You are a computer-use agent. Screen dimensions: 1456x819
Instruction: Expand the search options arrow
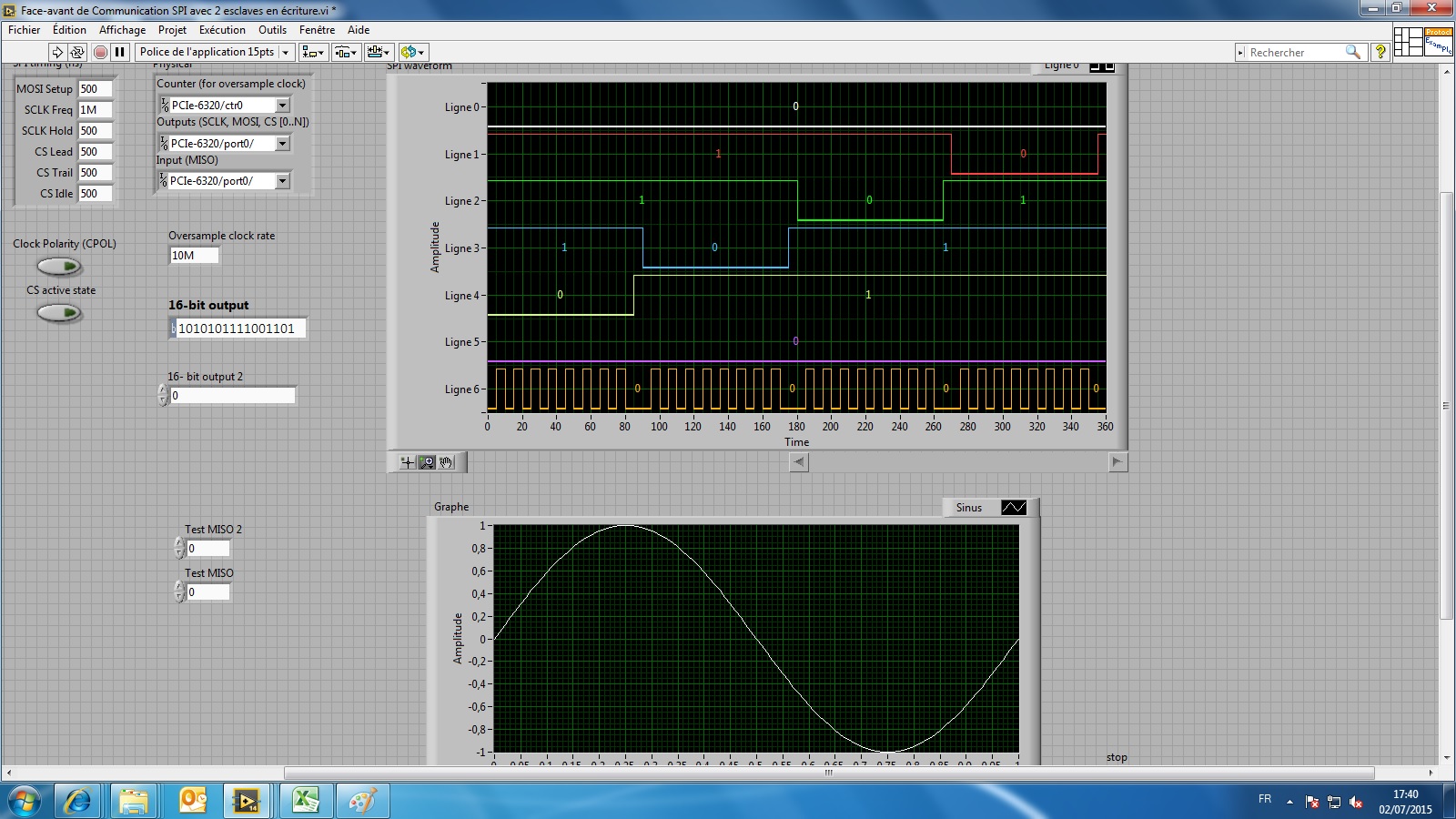pyautogui.click(x=1240, y=53)
